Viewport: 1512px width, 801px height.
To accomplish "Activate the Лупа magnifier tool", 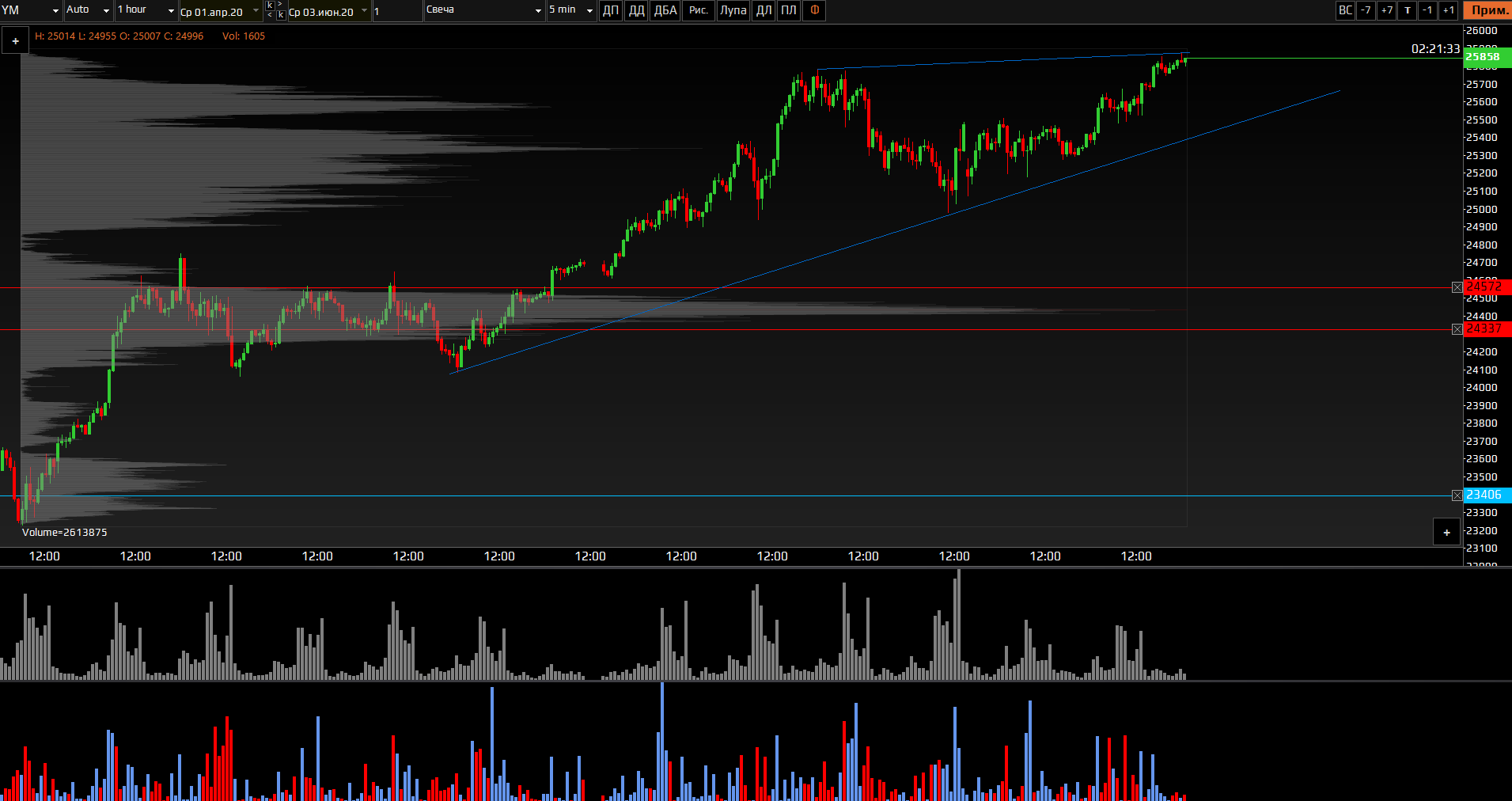I will tap(733, 10).
